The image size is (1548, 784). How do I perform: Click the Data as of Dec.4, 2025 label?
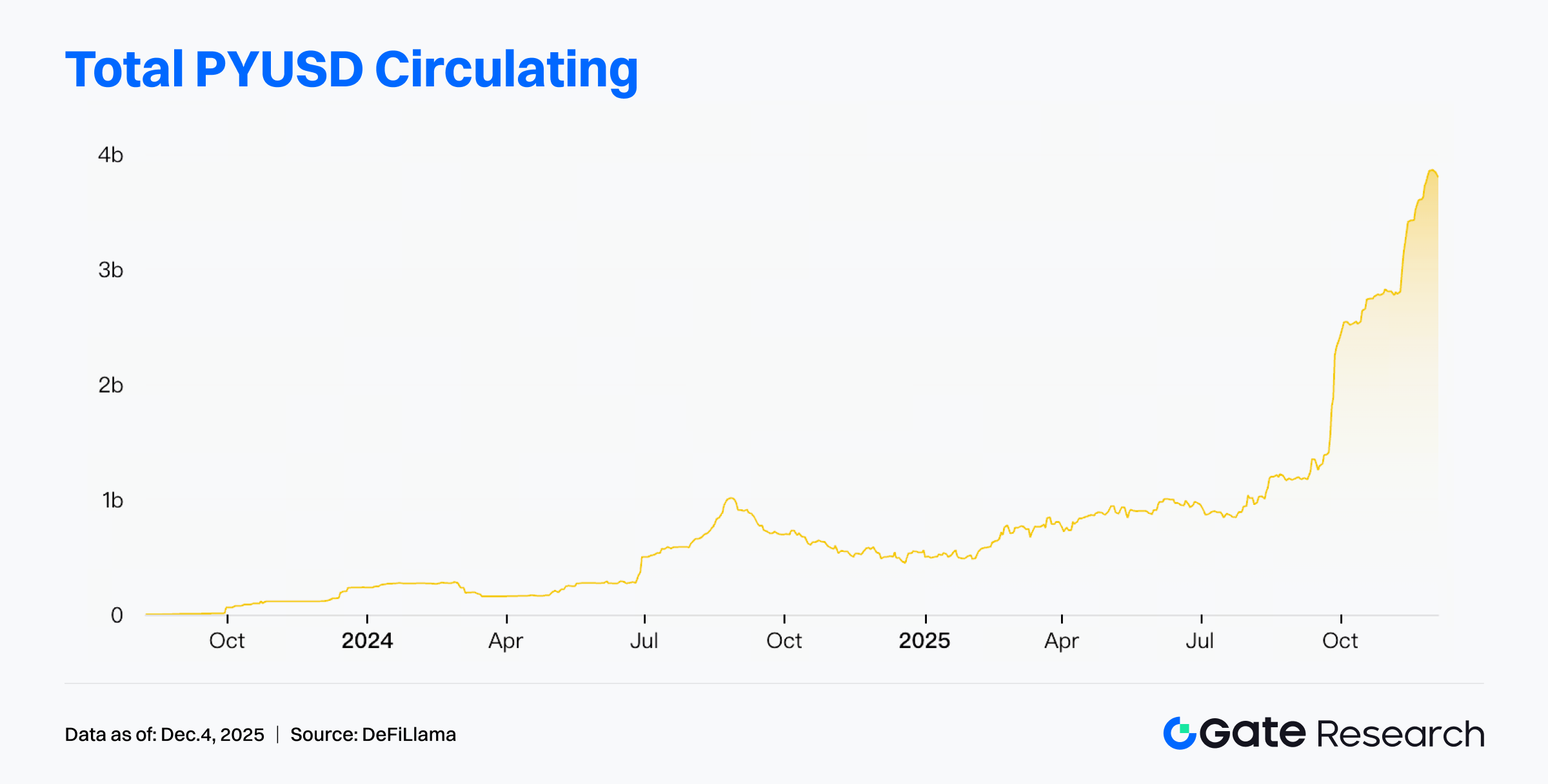[x=164, y=734]
